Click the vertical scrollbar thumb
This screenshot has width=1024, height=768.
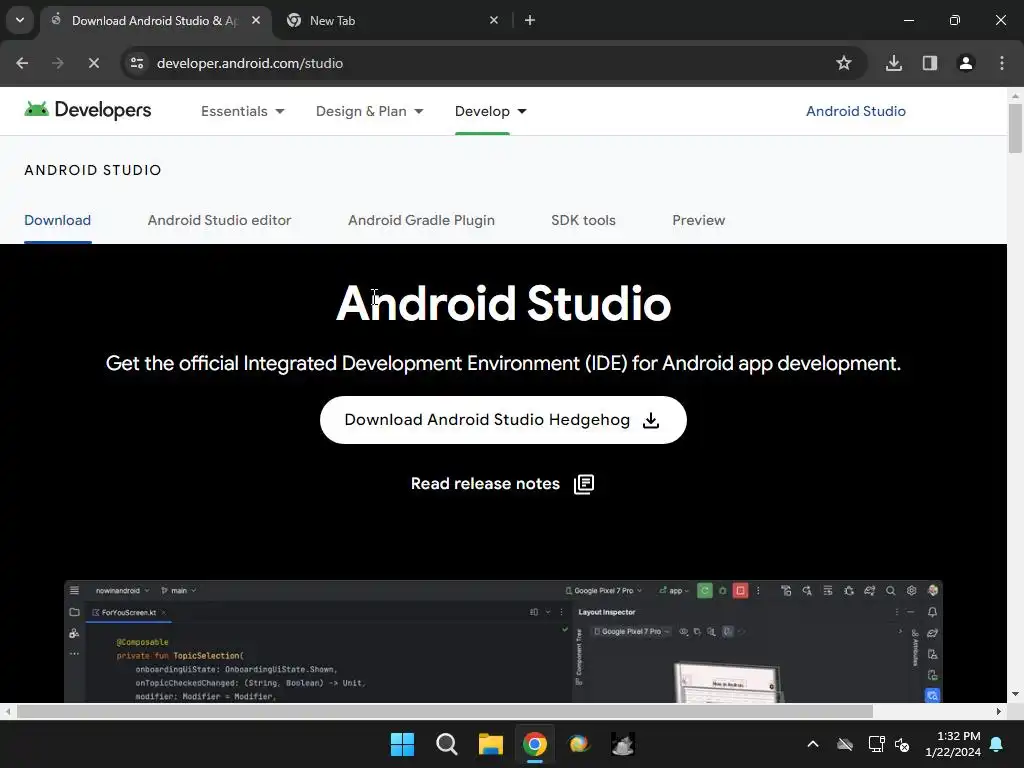(1015, 128)
